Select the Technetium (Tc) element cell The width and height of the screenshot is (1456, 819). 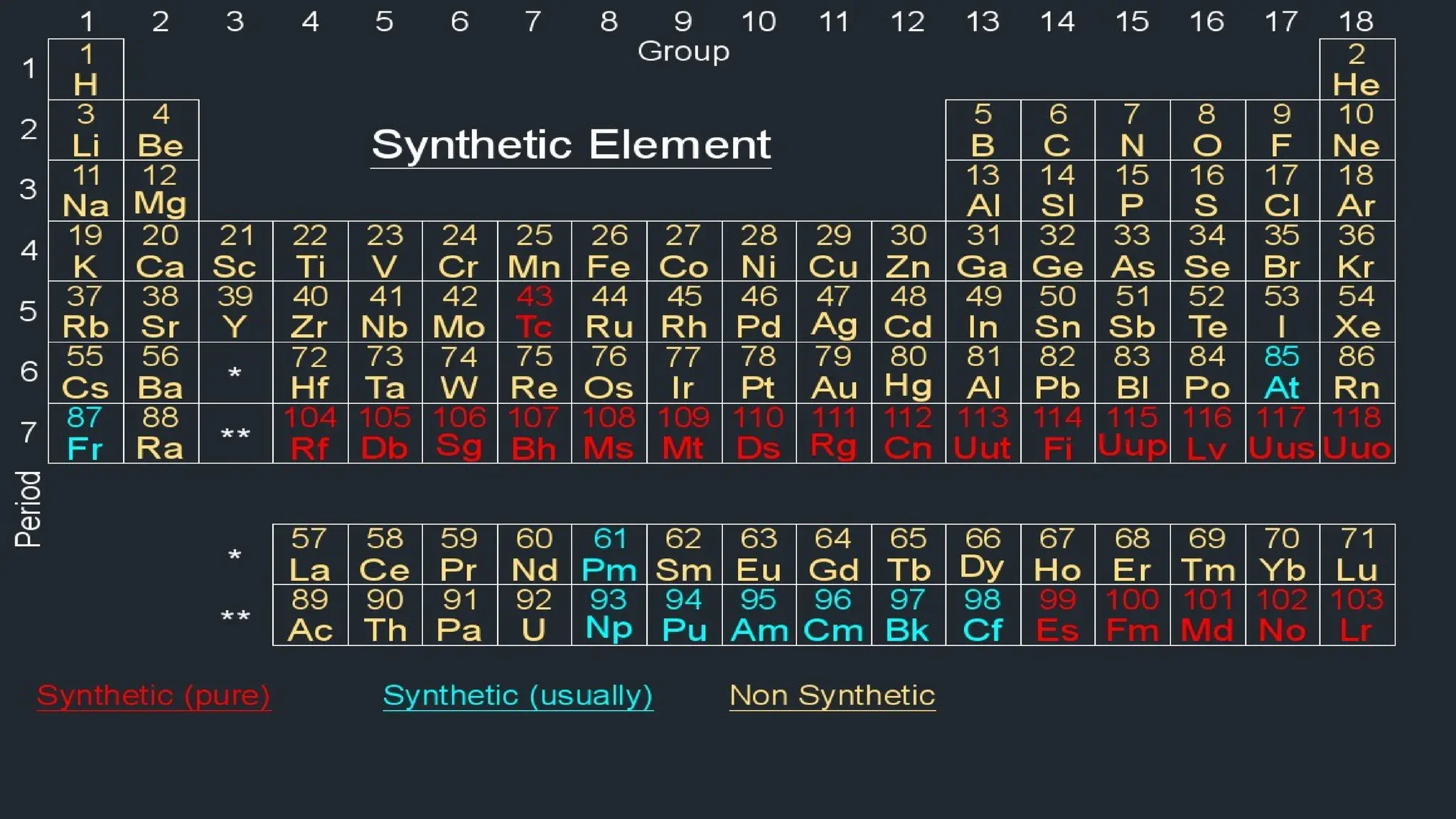click(534, 312)
